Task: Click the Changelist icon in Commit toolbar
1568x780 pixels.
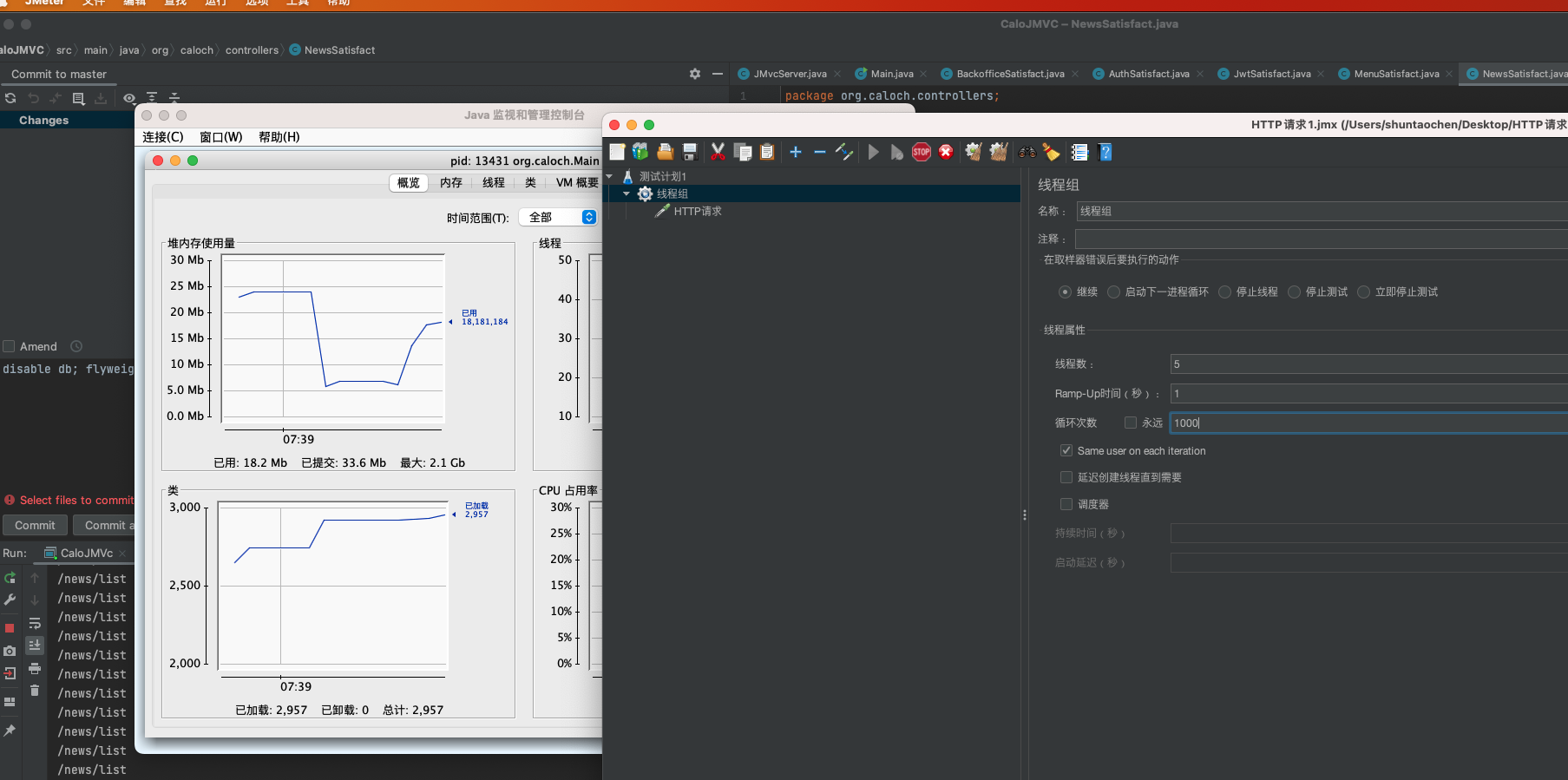Action: [x=78, y=98]
